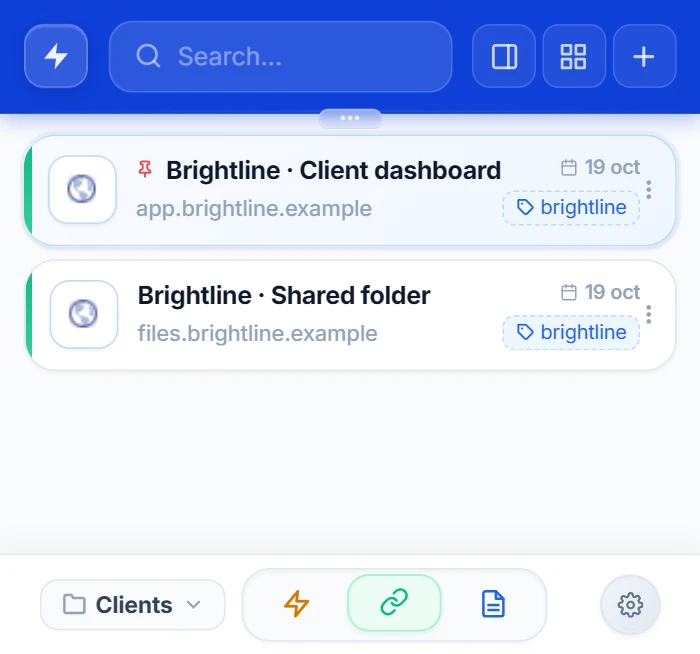Switch to grid view icon
Screen dimensions: 700x654
coord(574,56)
